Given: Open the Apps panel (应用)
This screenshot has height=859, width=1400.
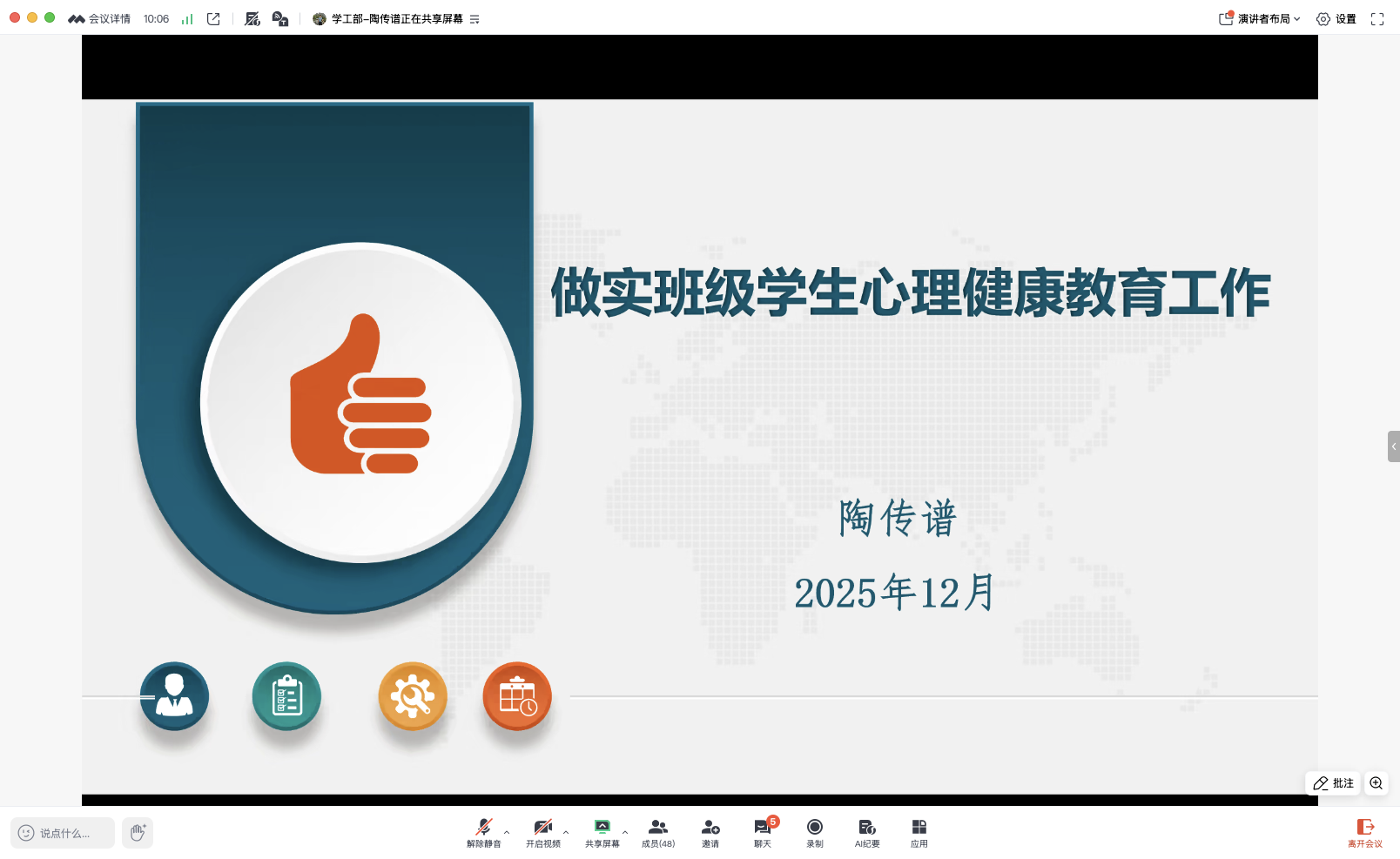Looking at the screenshot, I should coord(919,832).
